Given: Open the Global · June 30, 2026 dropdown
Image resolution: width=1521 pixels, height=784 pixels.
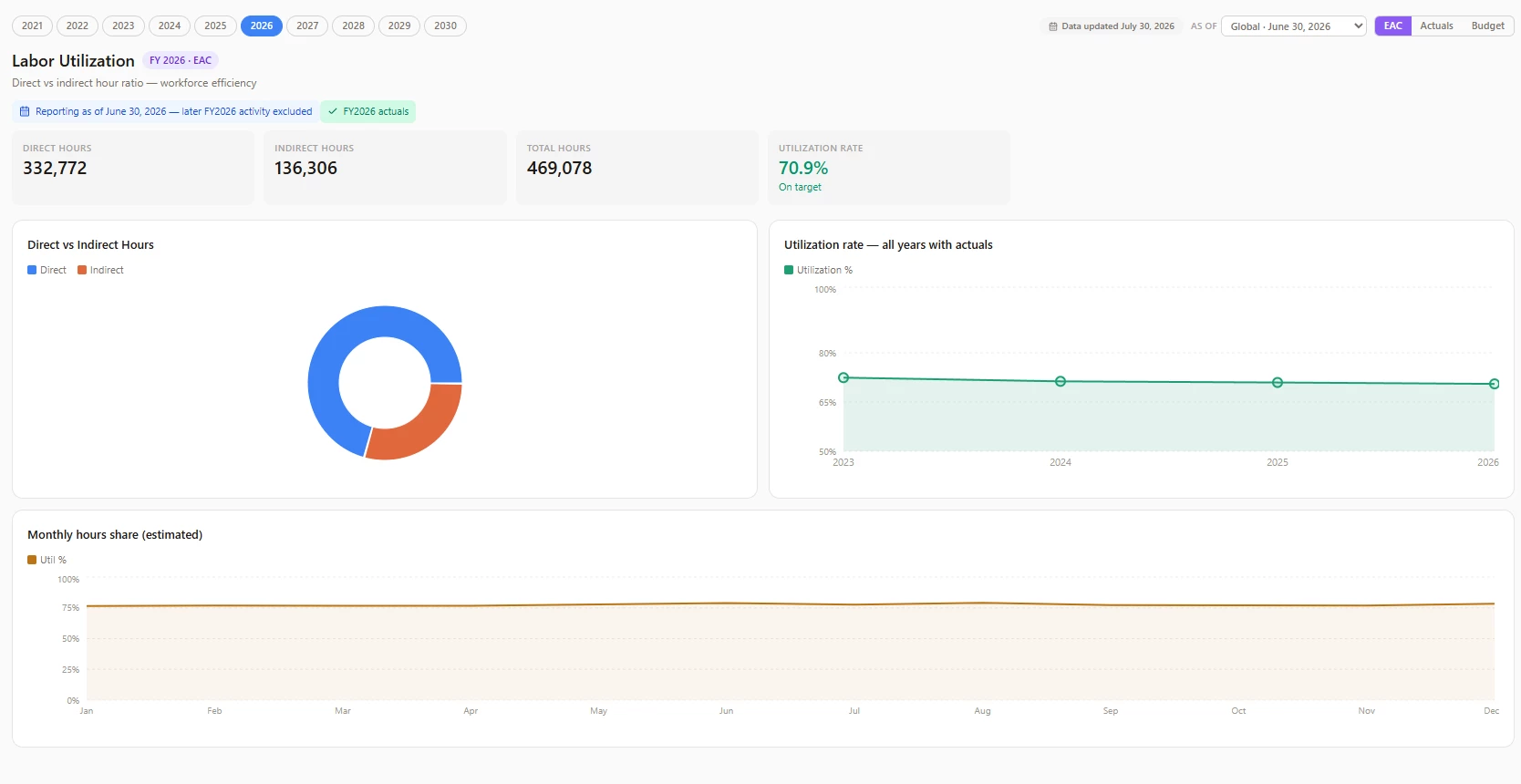Looking at the screenshot, I should pos(1293,26).
